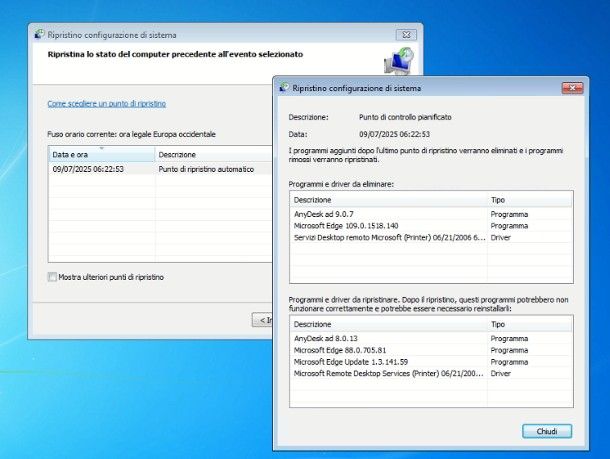Sort by 'Data e ora' column header
This screenshot has width=610, height=459.
102,154
